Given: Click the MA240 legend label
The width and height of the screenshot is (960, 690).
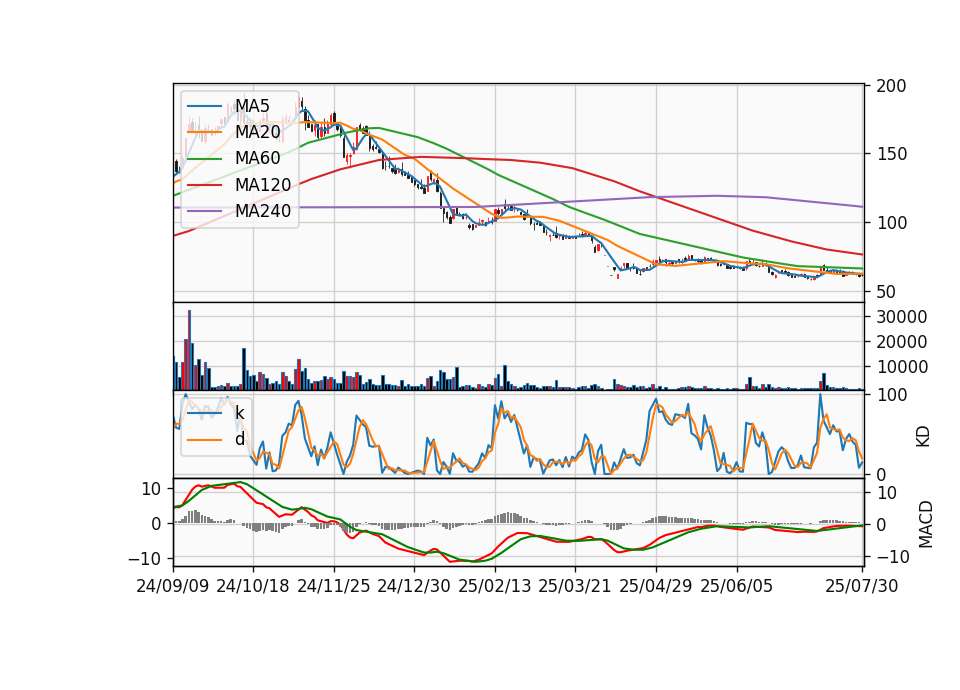Looking at the screenshot, I should [263, 211].
